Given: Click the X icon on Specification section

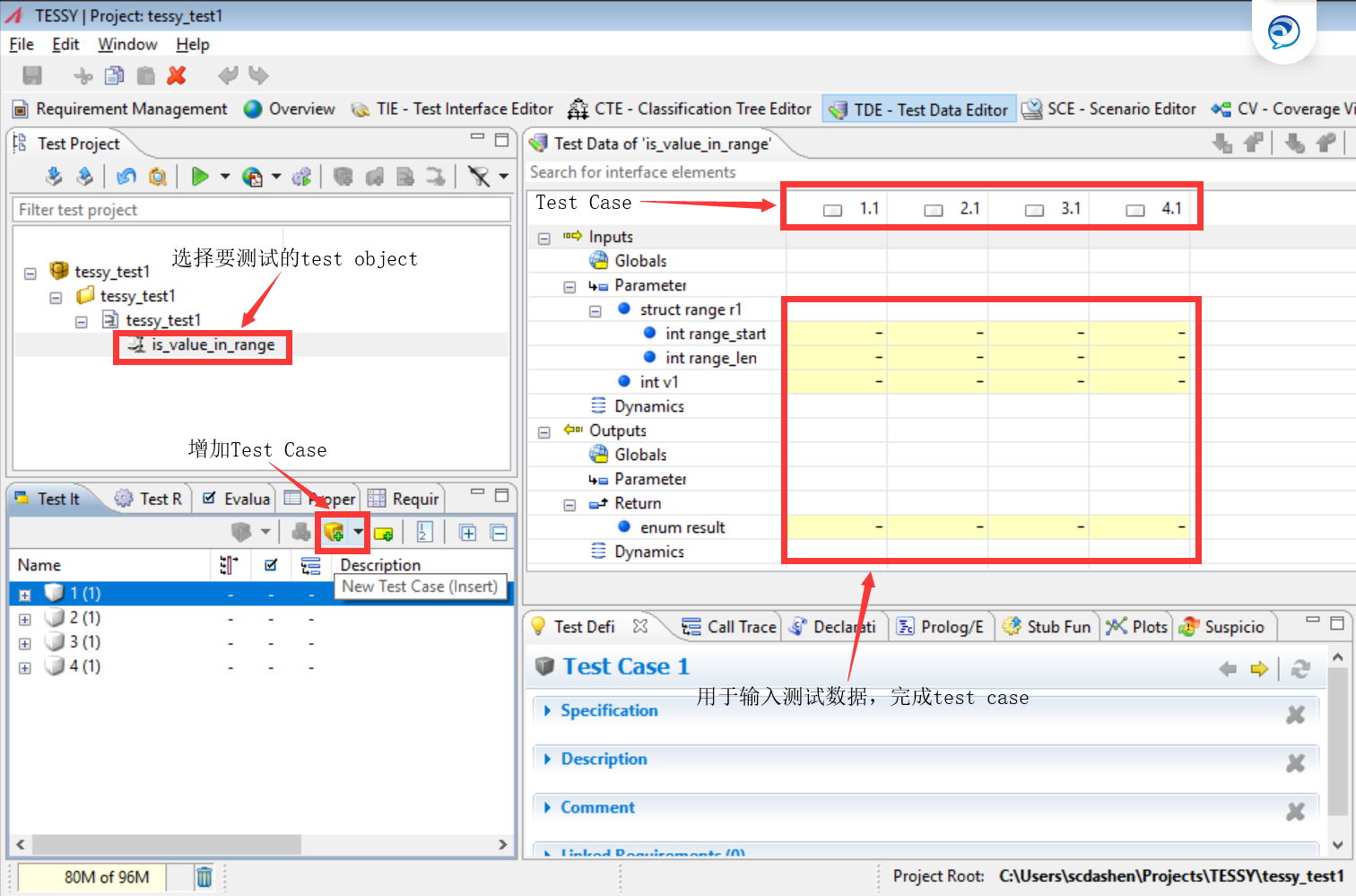Looking at the screenshot, I should click(1295, 715).
